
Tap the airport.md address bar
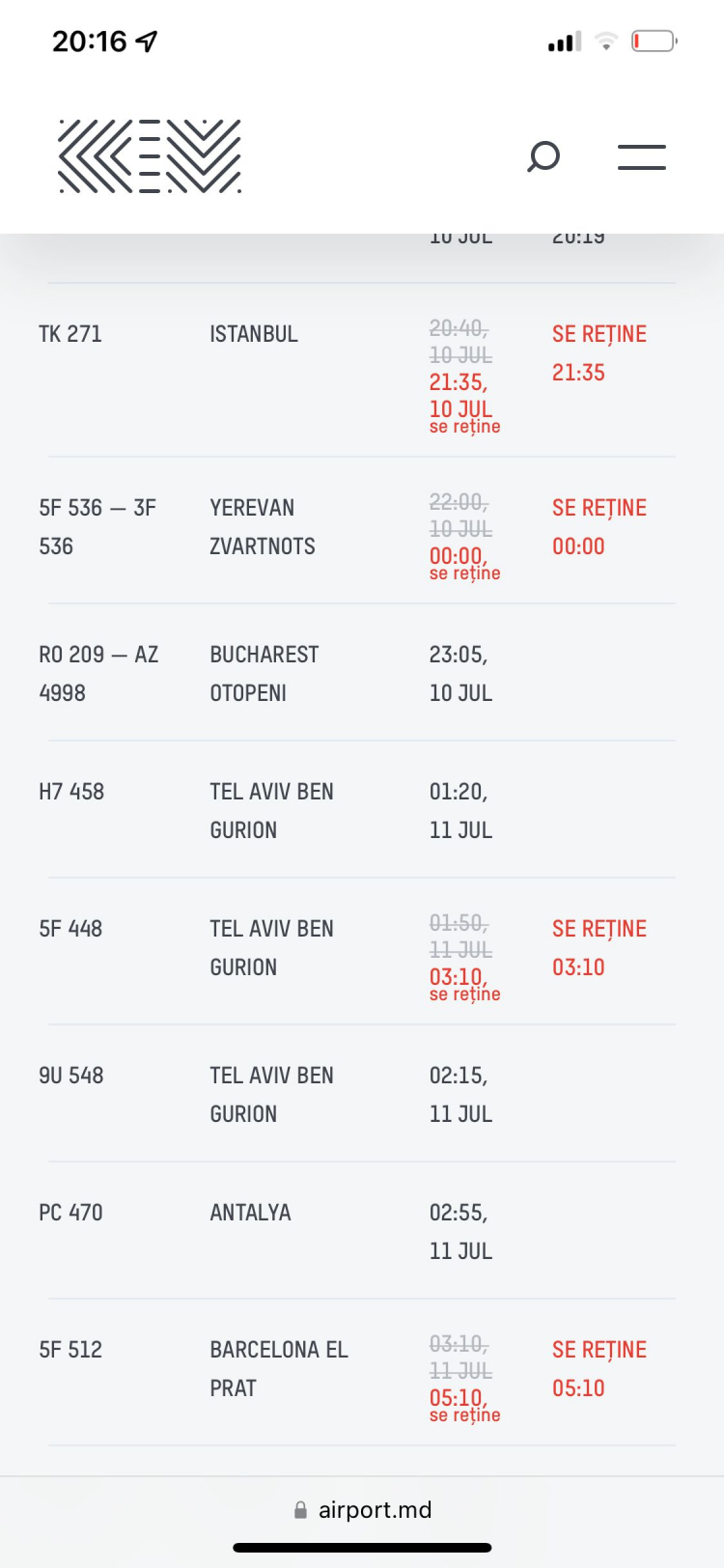(x=362, y=1510)
